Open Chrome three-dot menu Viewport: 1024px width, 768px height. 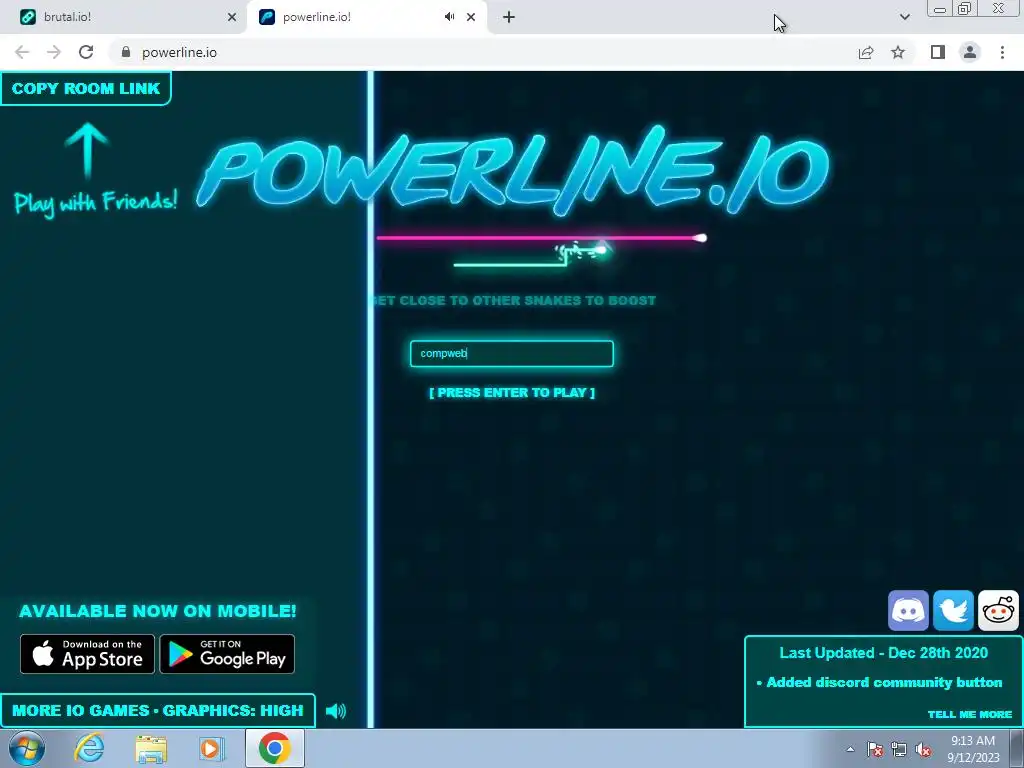coord(1002,52)
